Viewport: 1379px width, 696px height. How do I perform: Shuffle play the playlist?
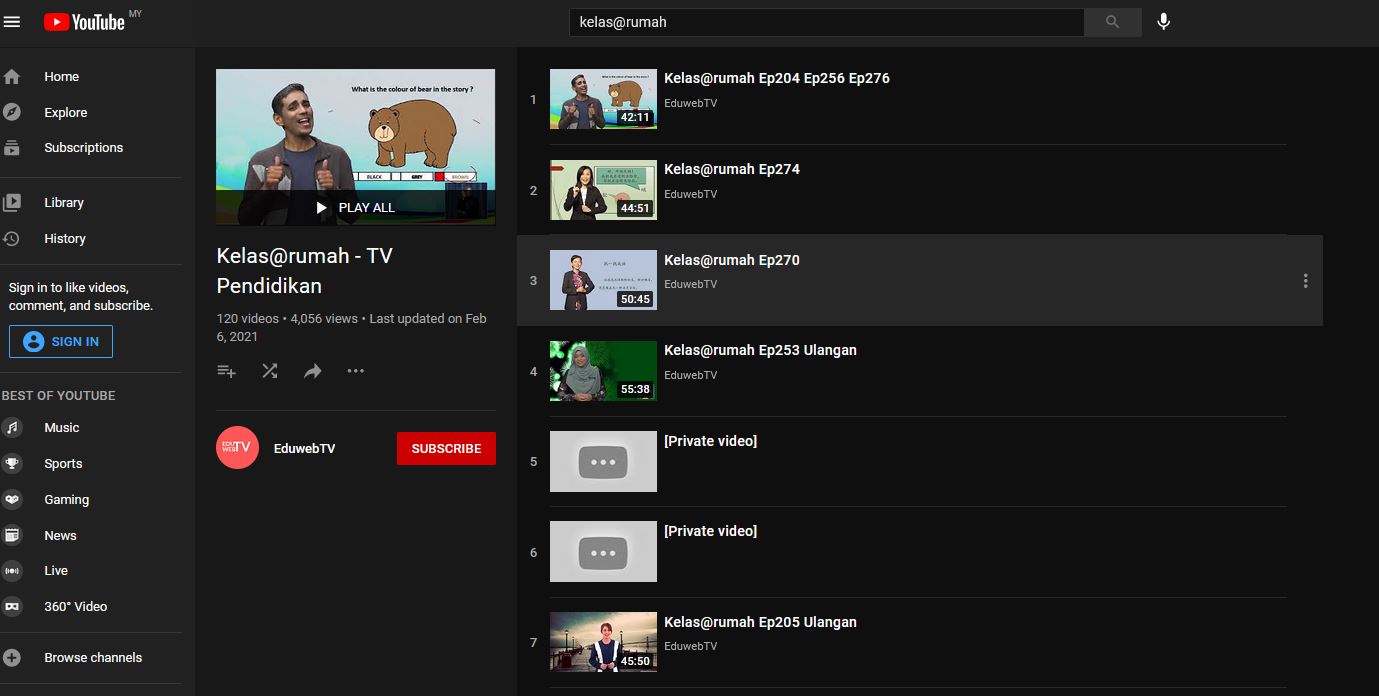270,371
